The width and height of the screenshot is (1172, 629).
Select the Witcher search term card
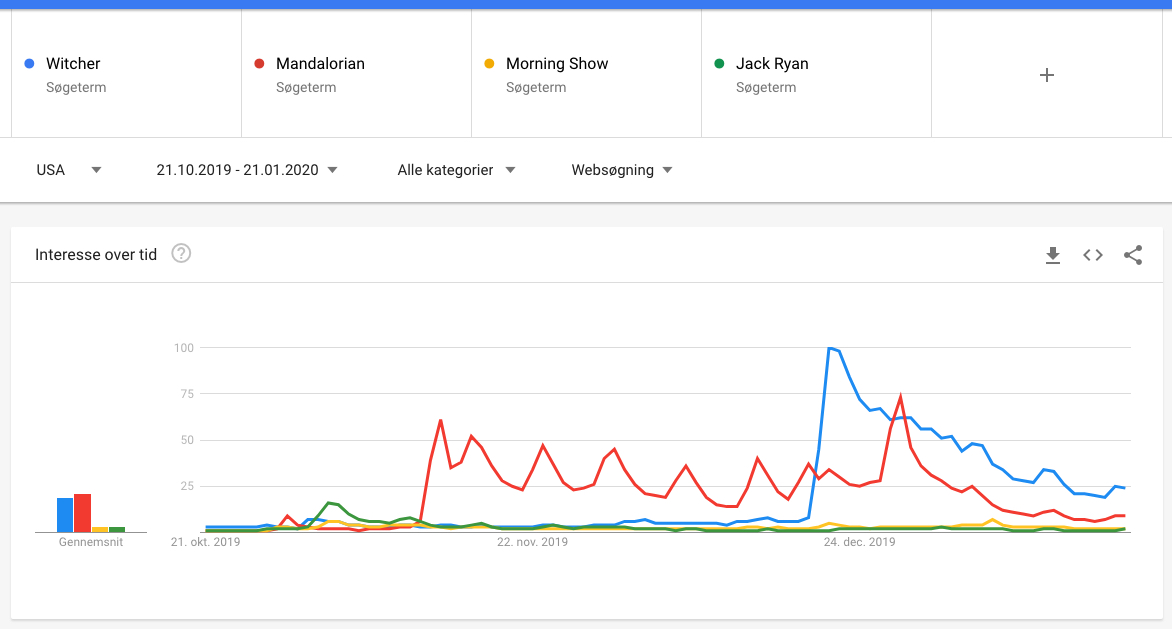tap(126, 75)
